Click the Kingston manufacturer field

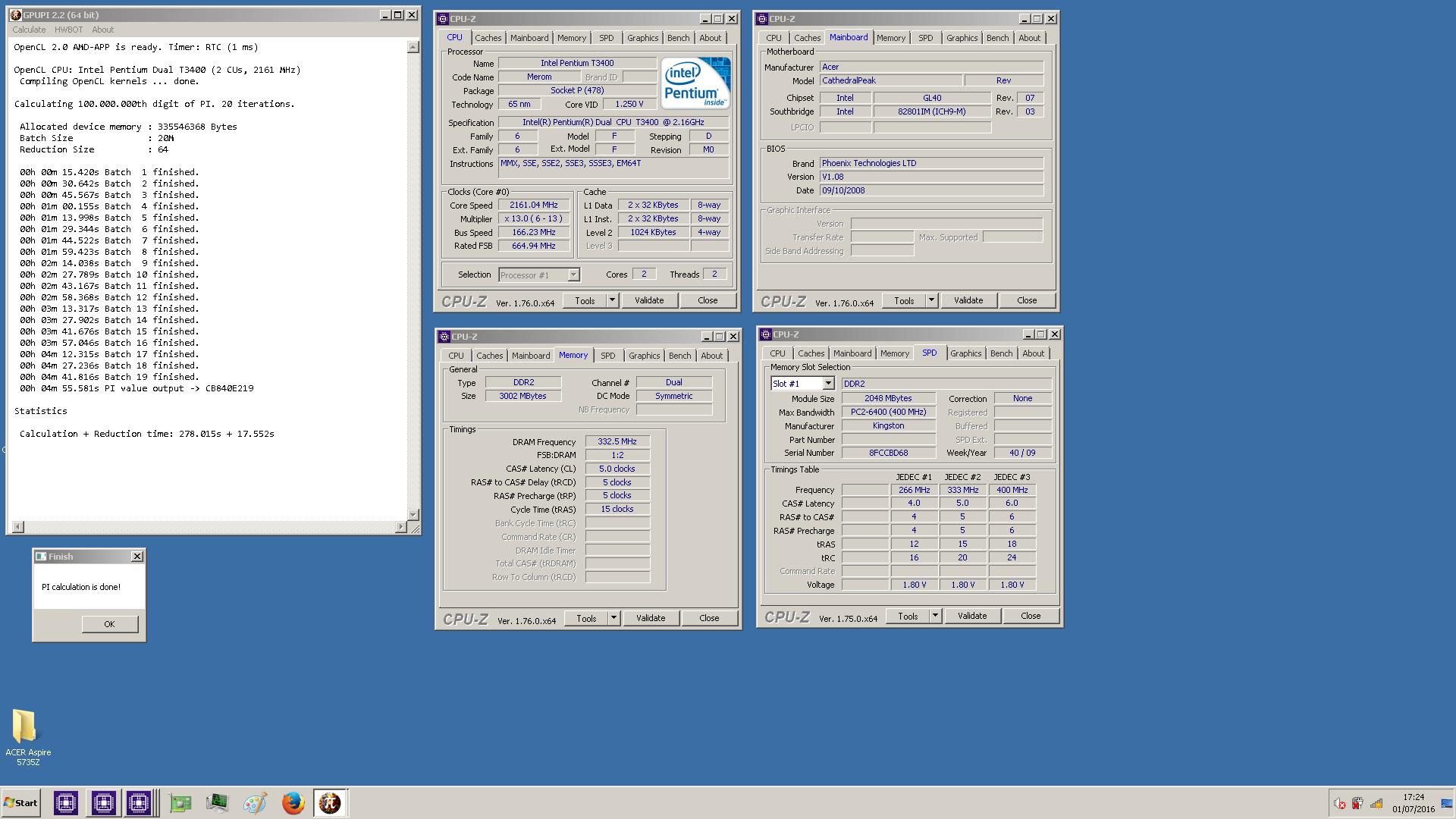pyautogui.click(x=888, y=425)
